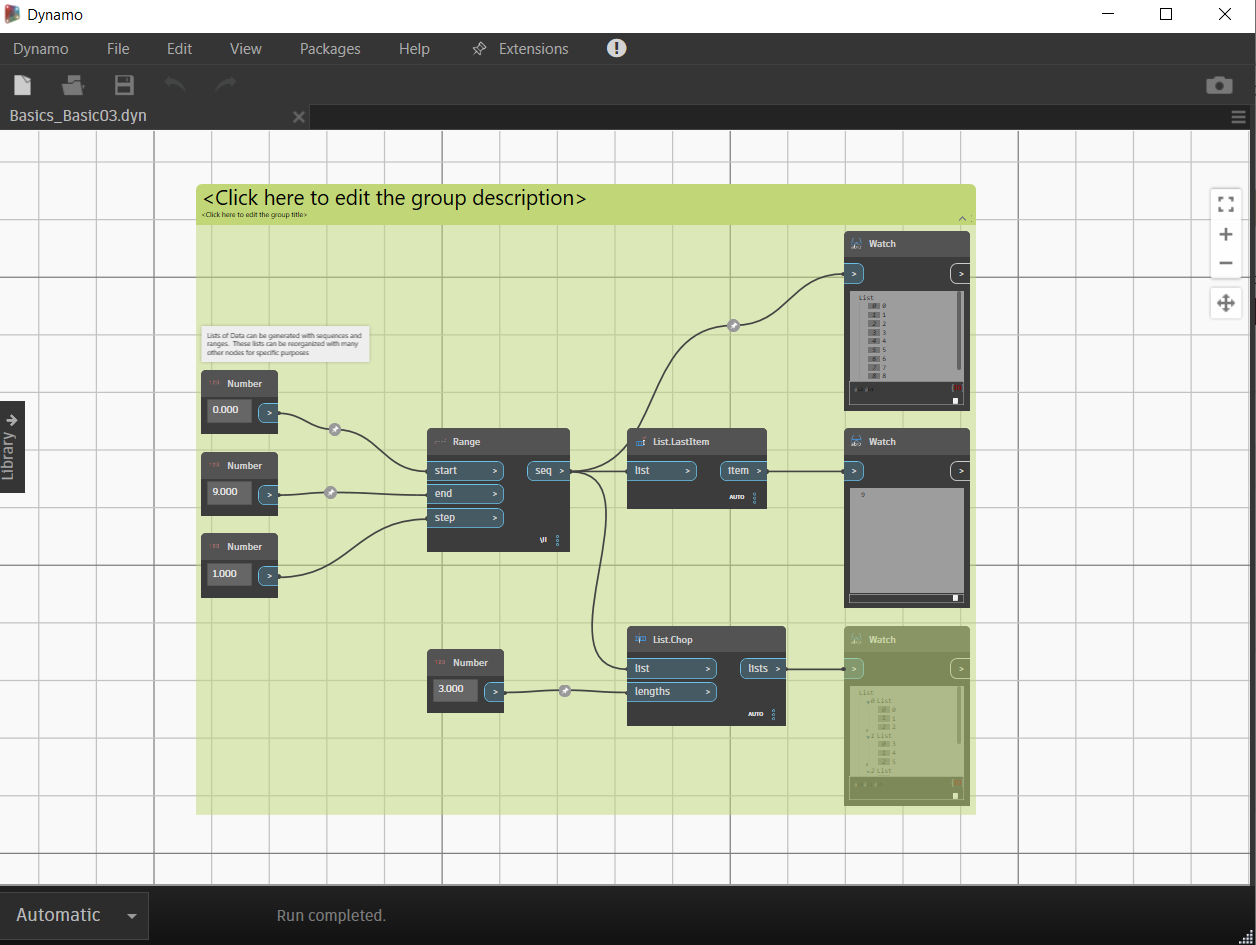The height and width of the screenshot is (945, 1256).
Task: Click the Range node's start input port
Action: pos(465,470)
